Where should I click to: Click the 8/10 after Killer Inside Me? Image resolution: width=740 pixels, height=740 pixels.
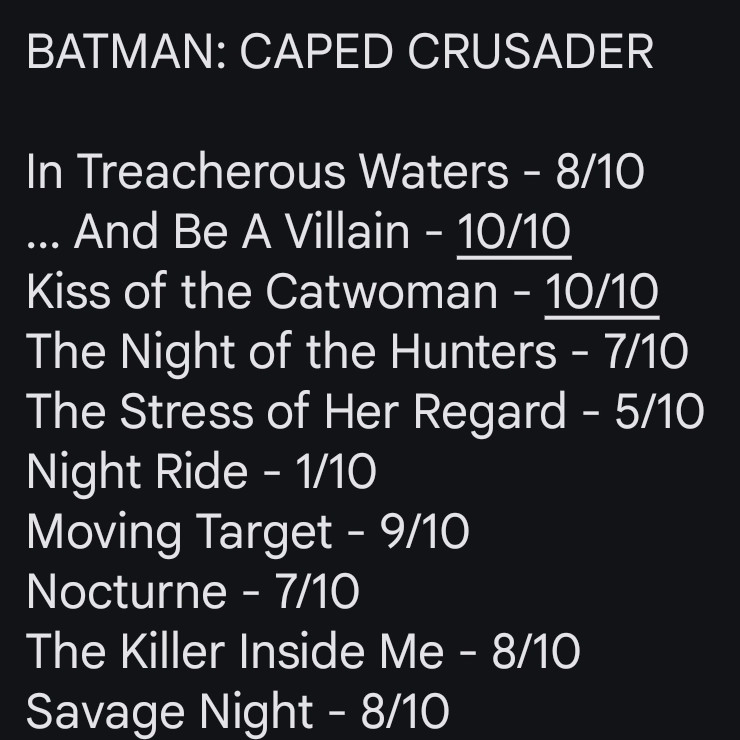click(536, 652)
